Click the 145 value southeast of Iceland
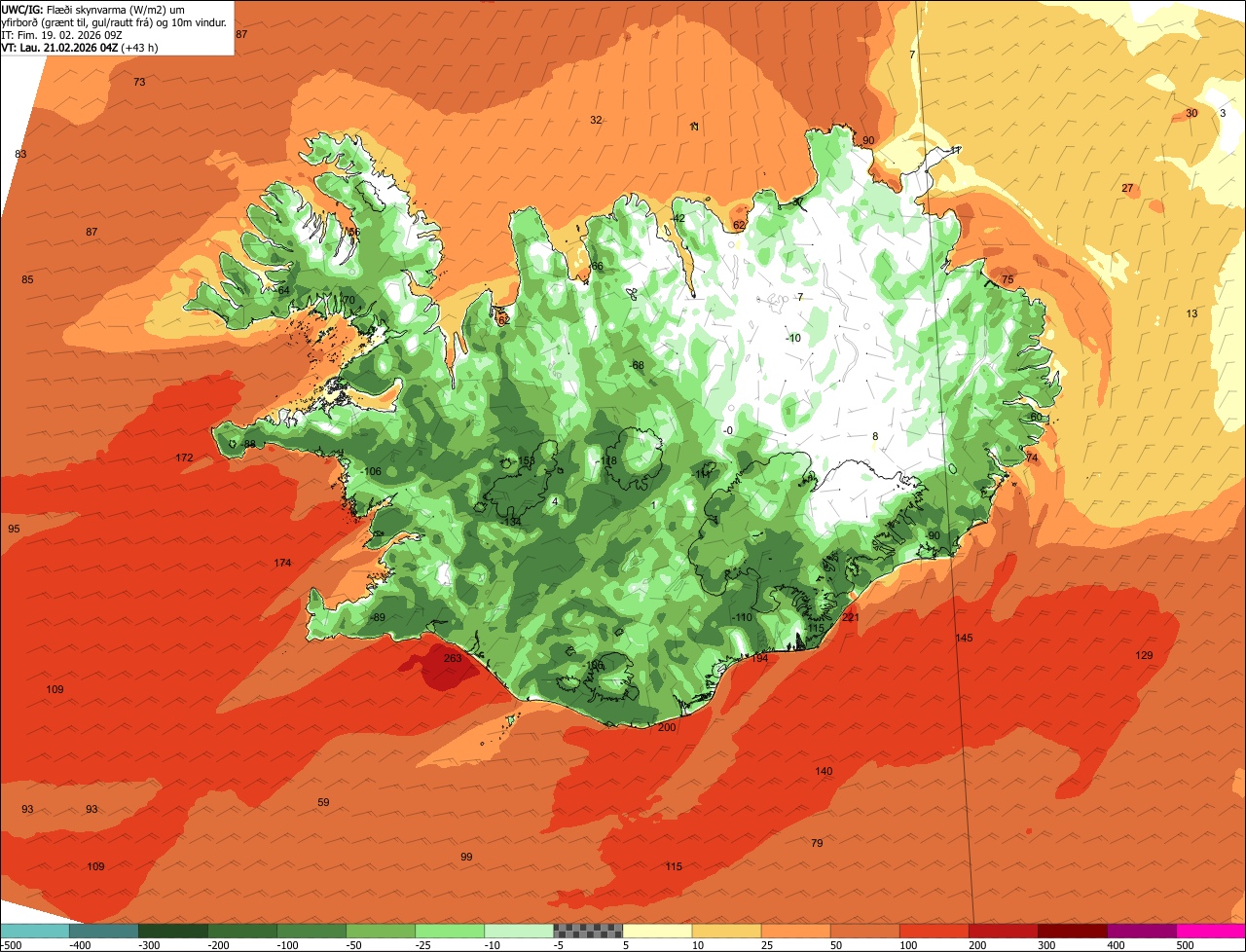 [x=964, y=638]
